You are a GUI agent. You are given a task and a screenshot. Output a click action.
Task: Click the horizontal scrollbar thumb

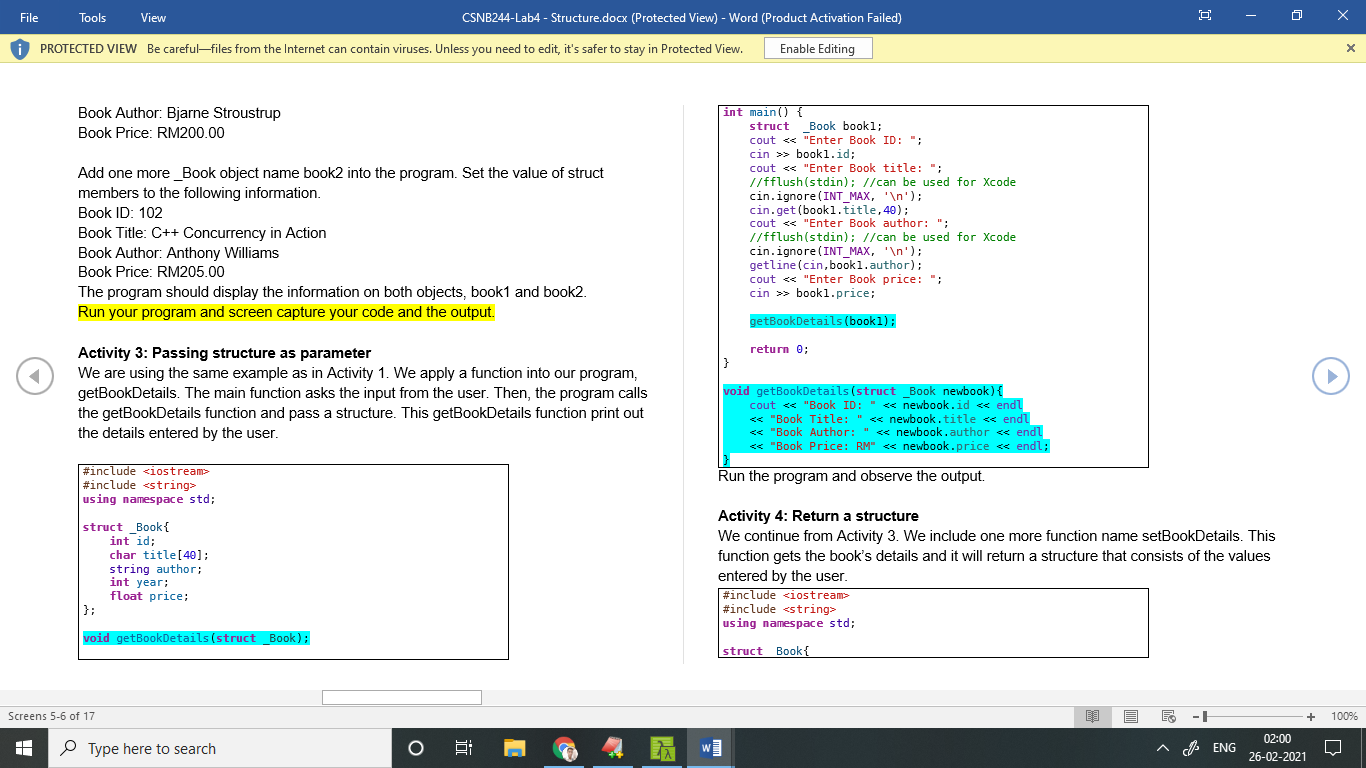(x=401, y=697)
